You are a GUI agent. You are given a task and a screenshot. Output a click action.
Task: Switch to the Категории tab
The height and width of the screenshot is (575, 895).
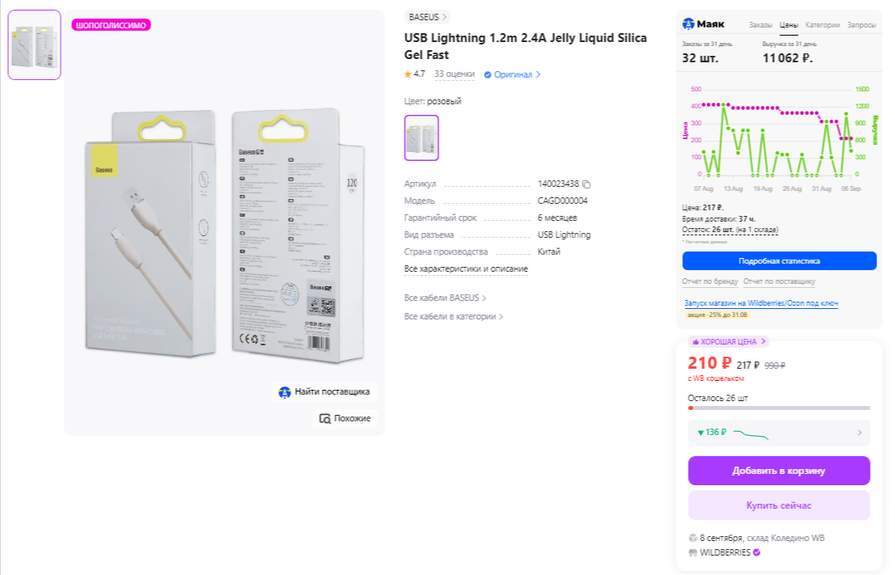[x=823, y=24]
